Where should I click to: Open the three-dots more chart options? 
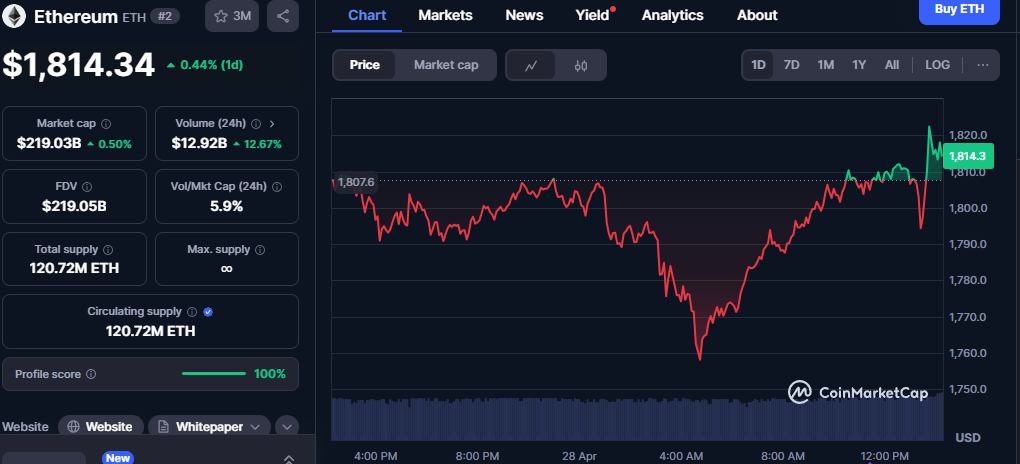click(x=983, y=65)
